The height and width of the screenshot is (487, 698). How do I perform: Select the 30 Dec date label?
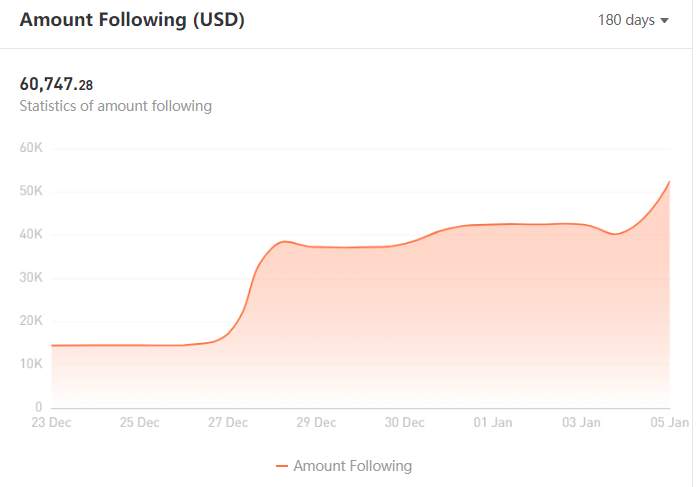click(x=404, y=422)
